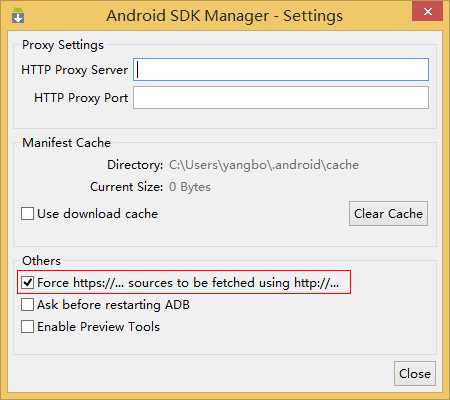Click the Android SDK Manager title bar icon
The width and height of the screenshot is (450, 400).
click(18, 15)
